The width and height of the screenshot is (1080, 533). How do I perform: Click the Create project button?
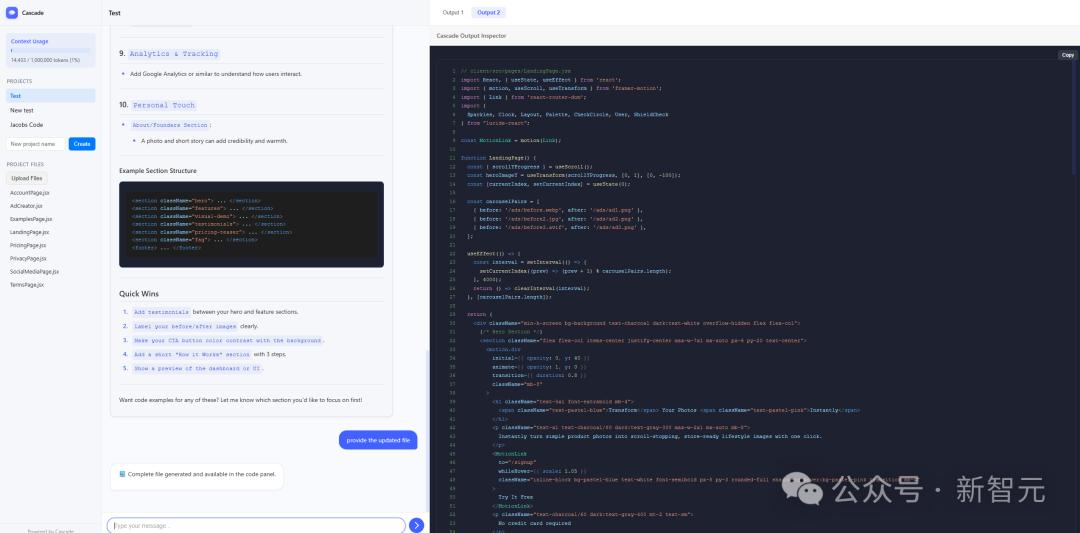point(82,144)
